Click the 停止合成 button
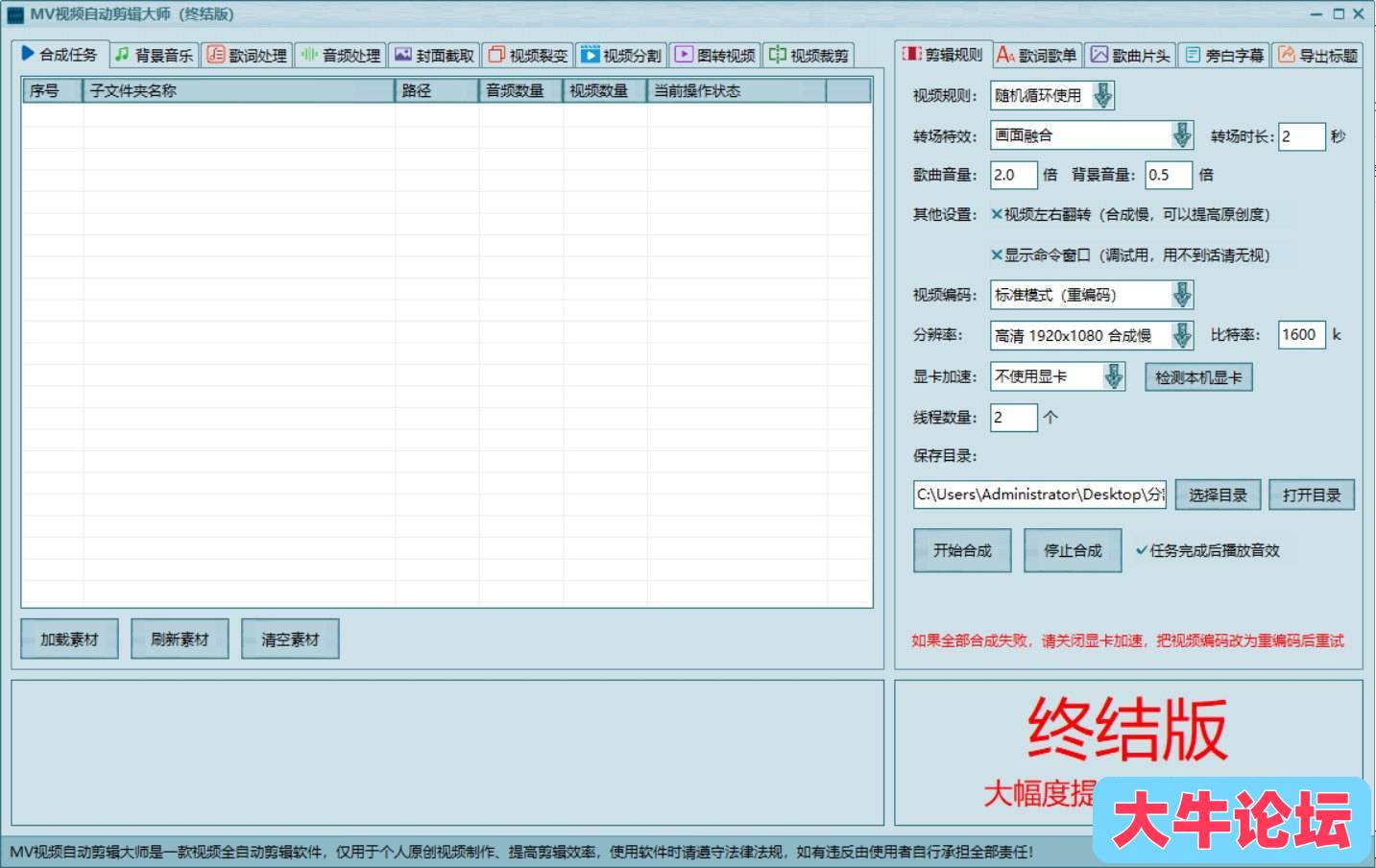Viewport: 1376px width, 868px height. 1073,550
